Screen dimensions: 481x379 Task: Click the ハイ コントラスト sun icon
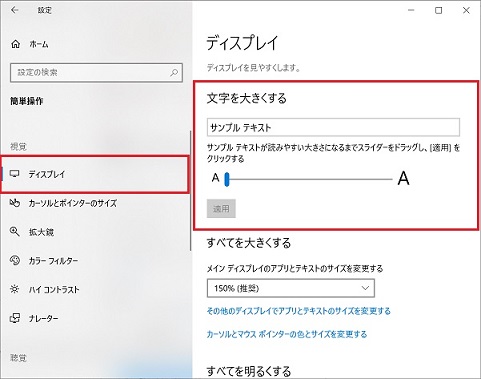(15, 289)
